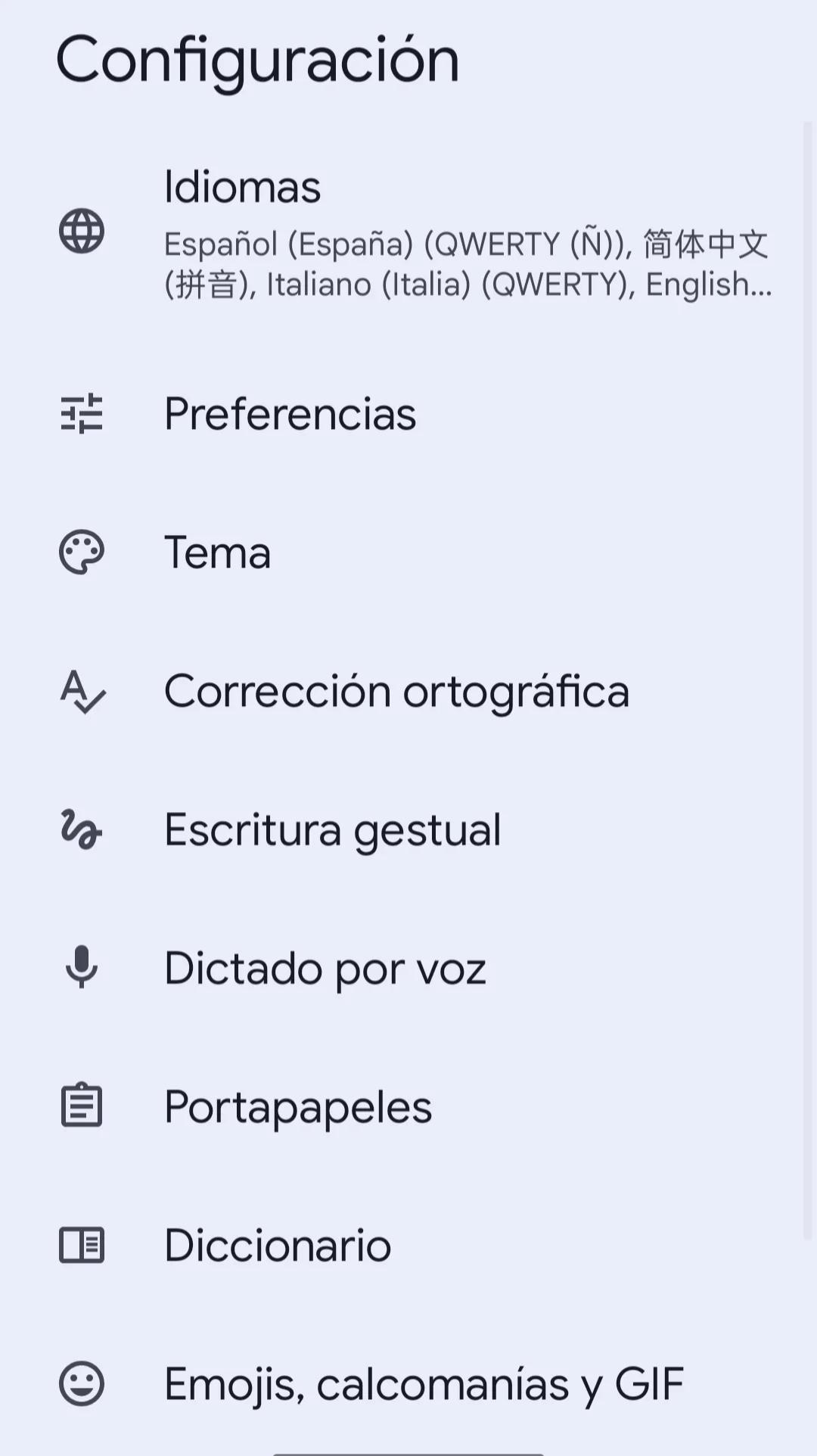
Task: Tap the palette icon for Tema
Action: point(82,552)
